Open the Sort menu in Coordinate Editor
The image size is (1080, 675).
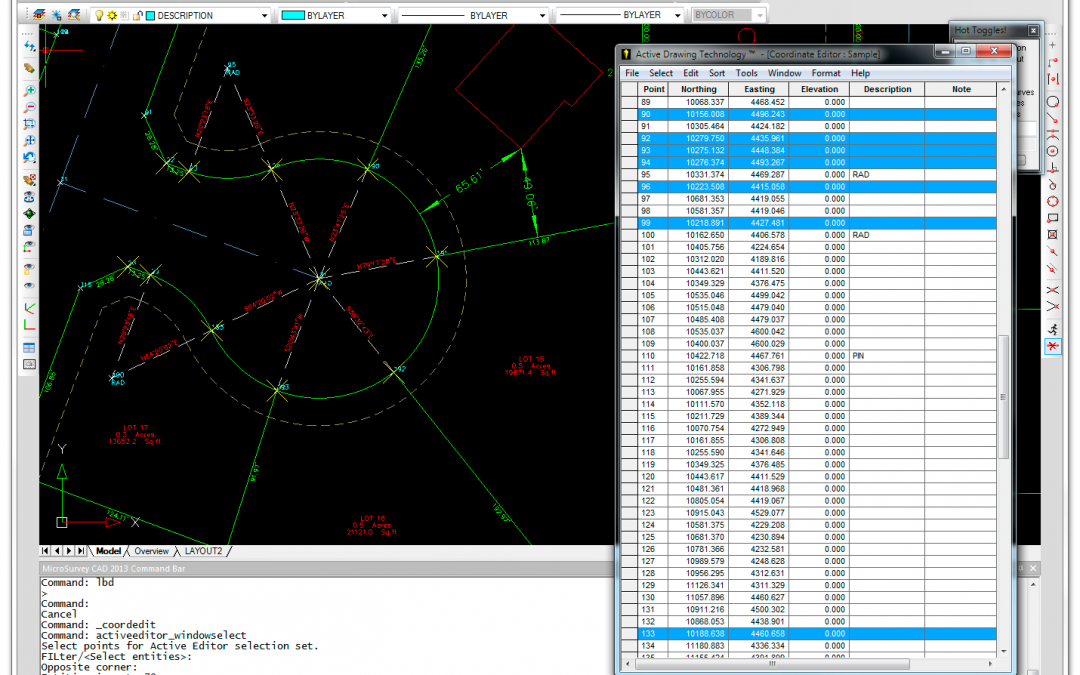coord(717,73)
